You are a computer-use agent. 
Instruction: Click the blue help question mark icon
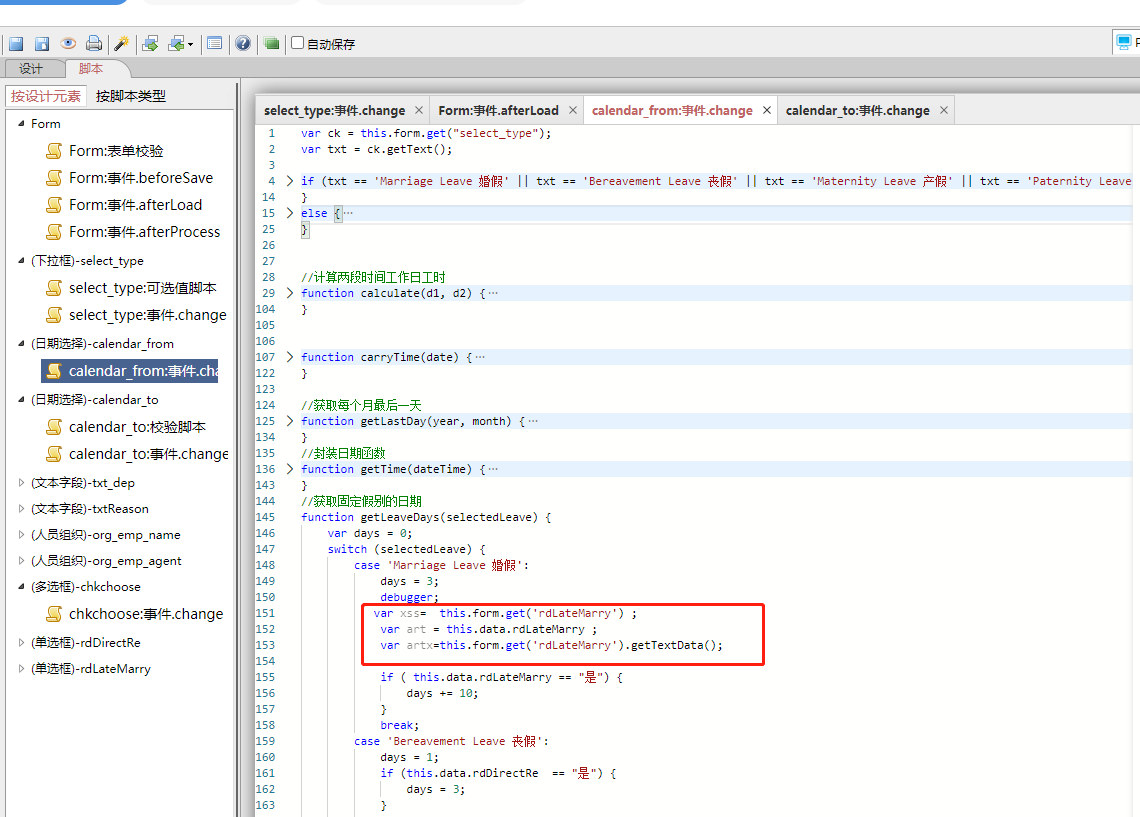[243, 44]
